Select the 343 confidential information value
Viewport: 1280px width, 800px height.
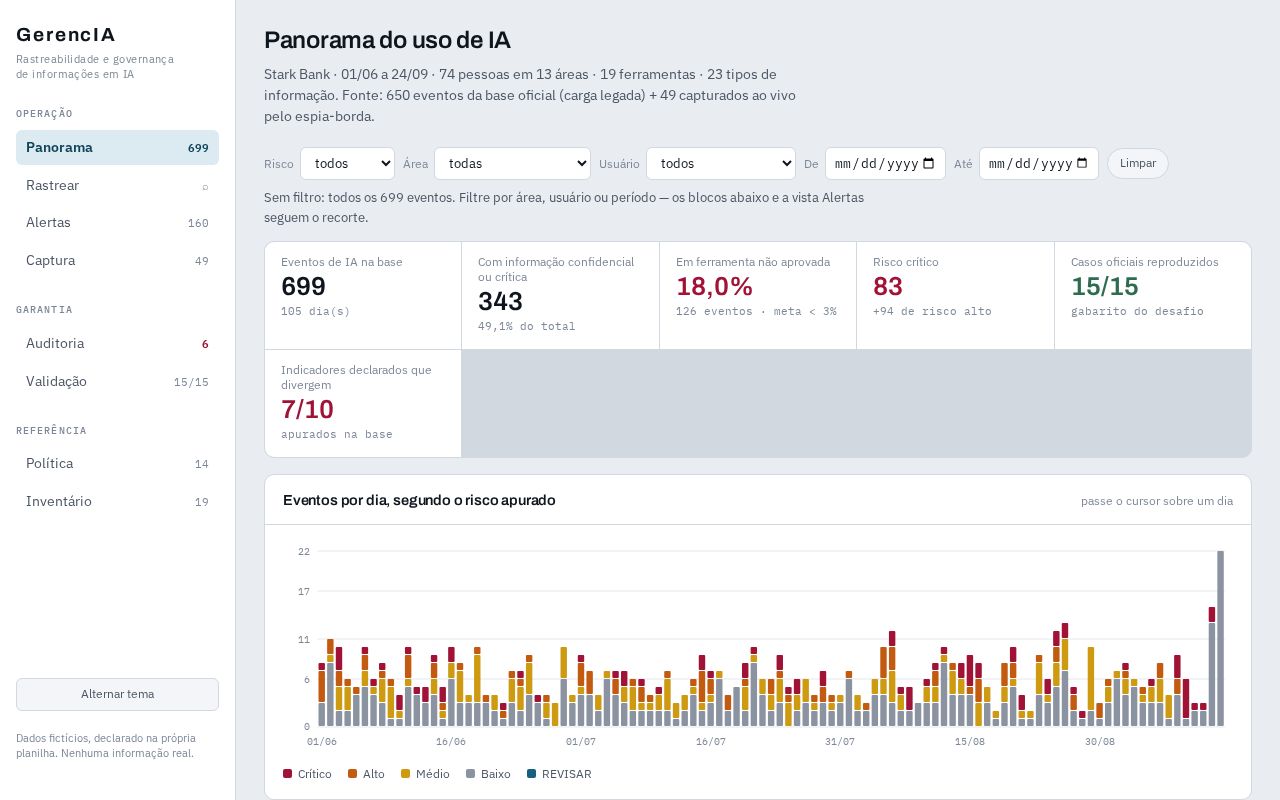[500, 302]
